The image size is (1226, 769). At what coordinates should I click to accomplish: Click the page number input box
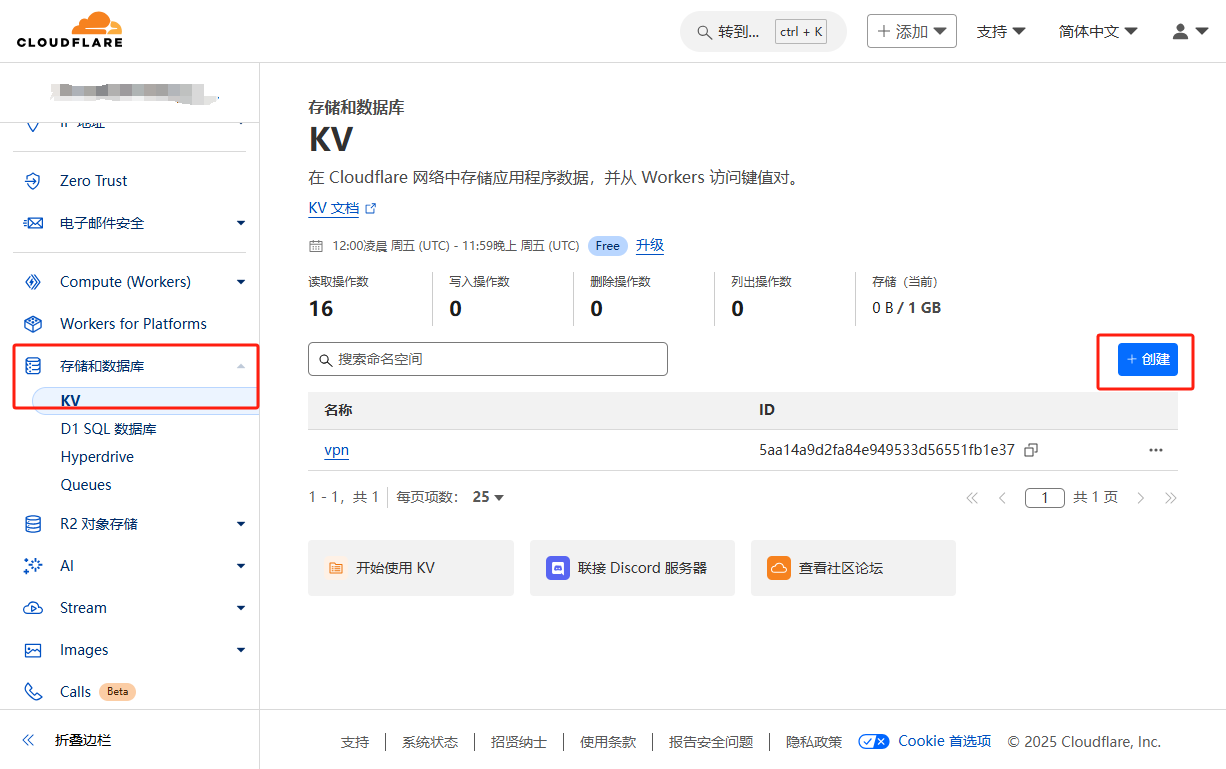click(x=1045, y=498)
